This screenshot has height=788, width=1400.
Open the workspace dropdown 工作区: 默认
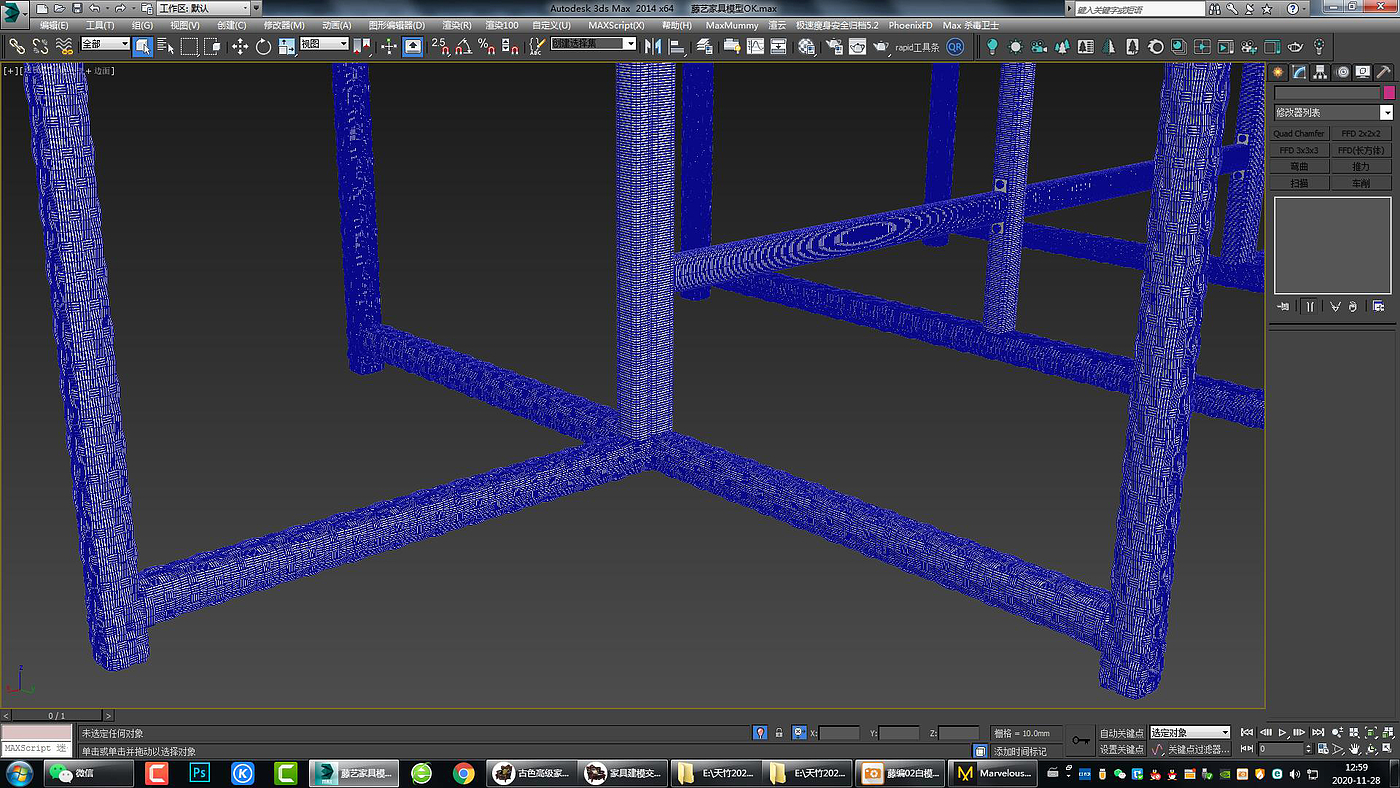tap(204, 8)
